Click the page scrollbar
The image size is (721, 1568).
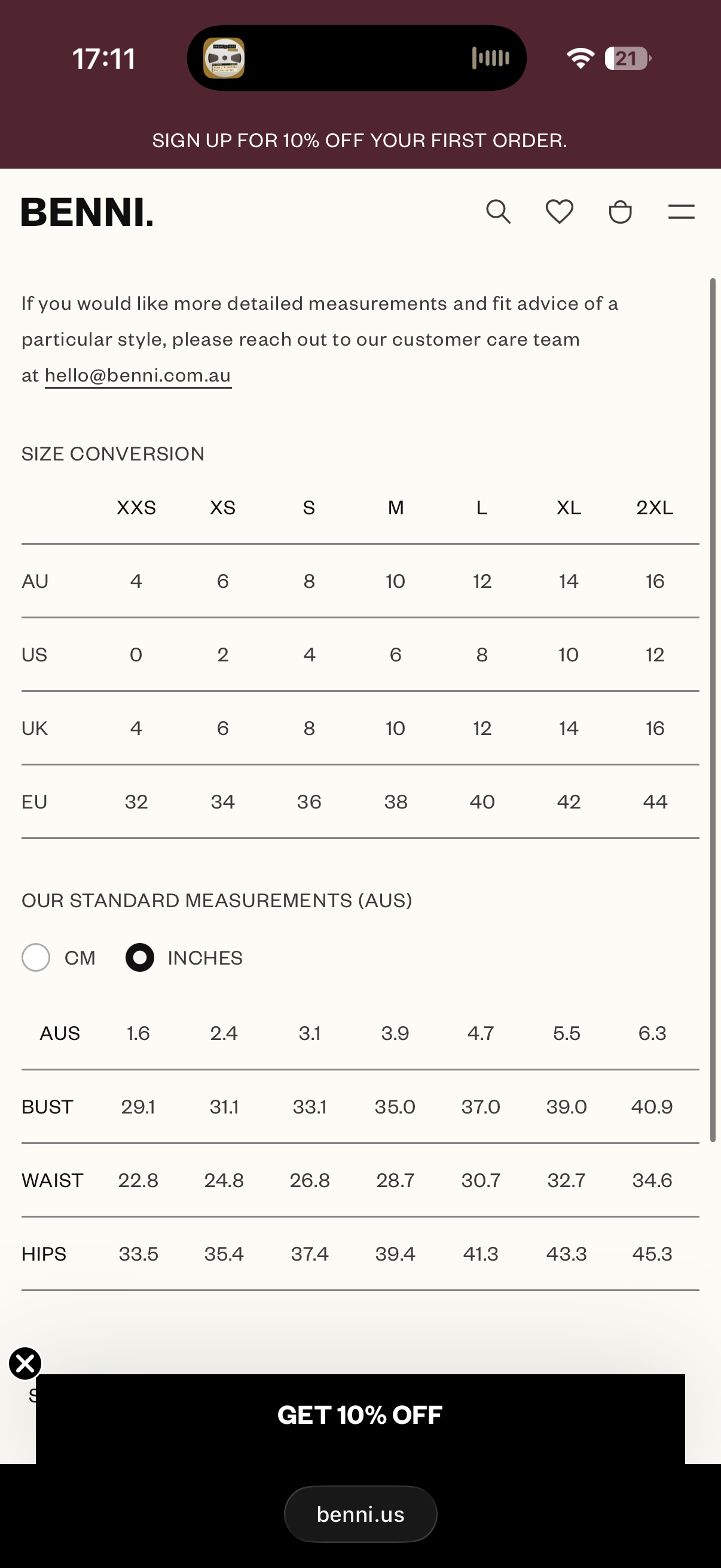(713, 710)
